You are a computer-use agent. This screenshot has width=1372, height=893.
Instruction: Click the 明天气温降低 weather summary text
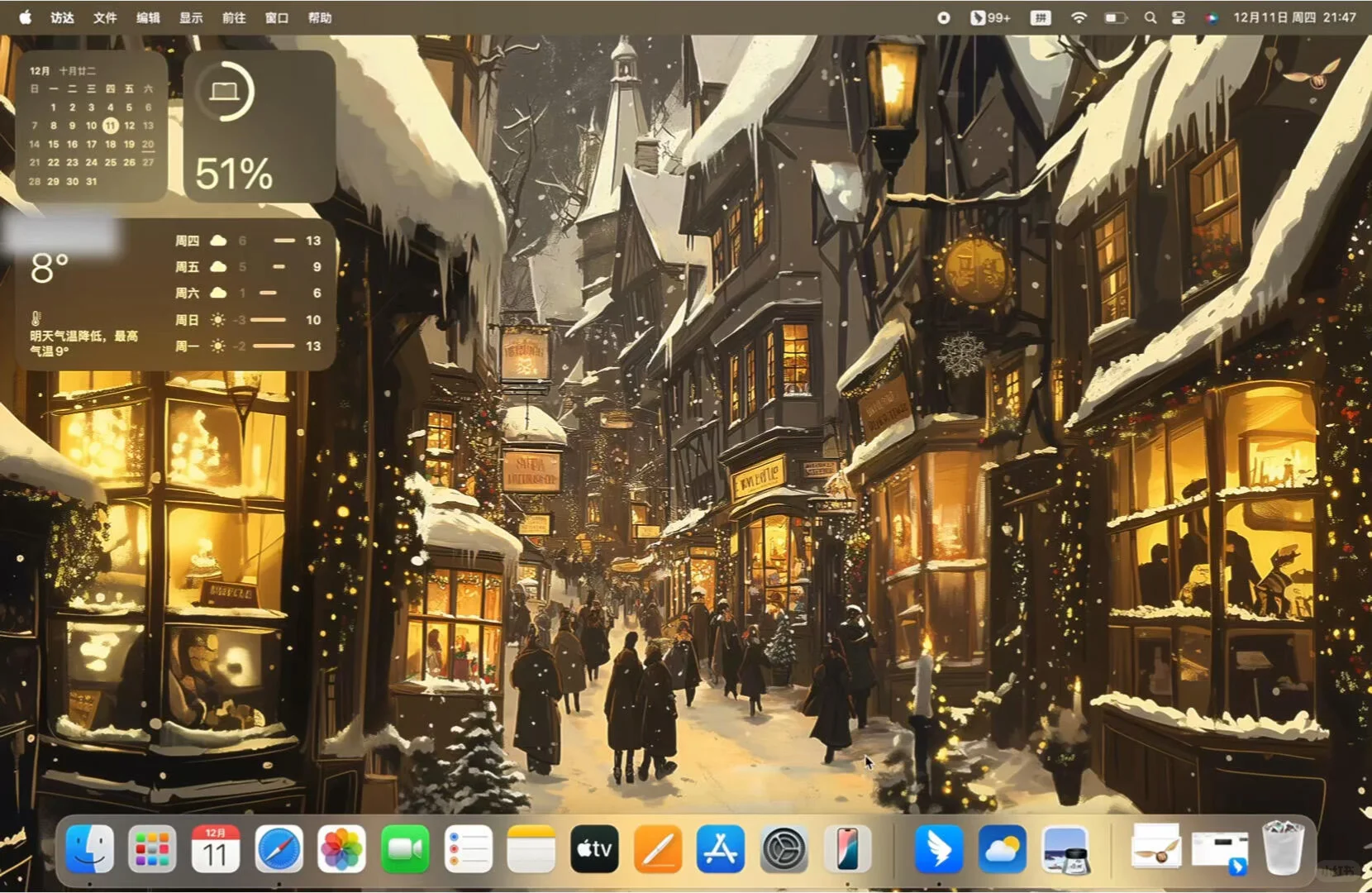coord(83,343)
